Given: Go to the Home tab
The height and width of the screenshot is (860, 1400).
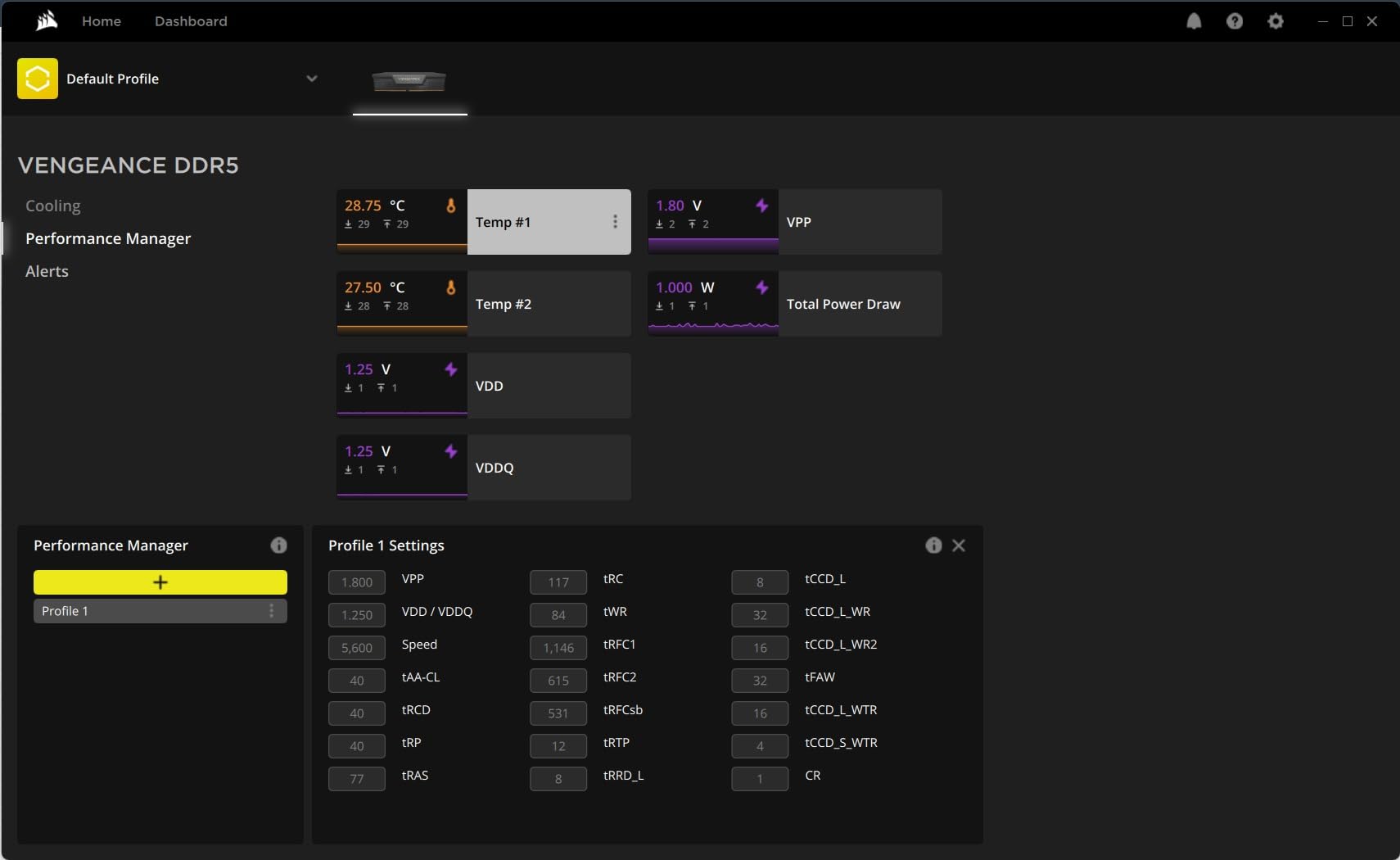Looking at the screenshot, I should tap(102, 21).
